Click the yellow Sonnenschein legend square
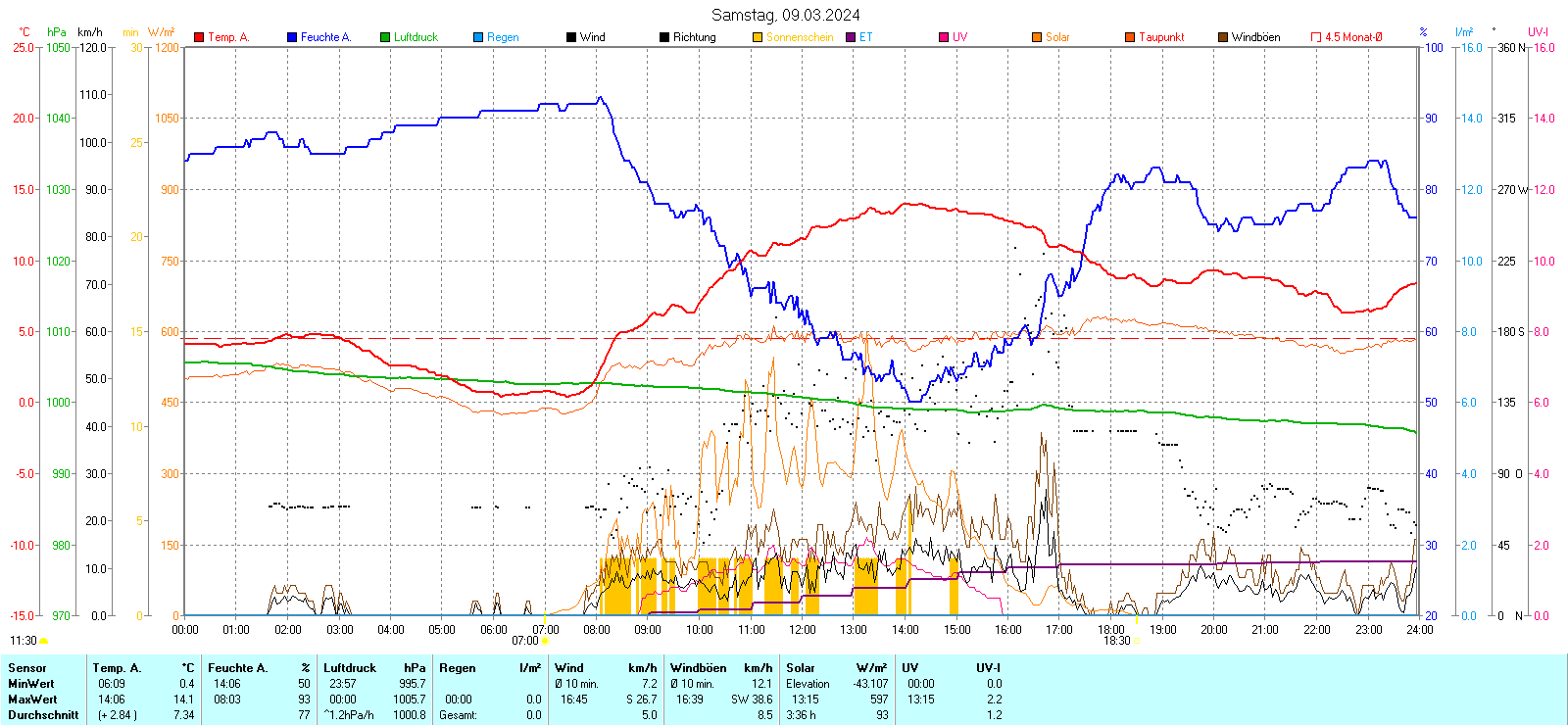The width and height of the screenshot is (1568, 725). tap(758, 37)
